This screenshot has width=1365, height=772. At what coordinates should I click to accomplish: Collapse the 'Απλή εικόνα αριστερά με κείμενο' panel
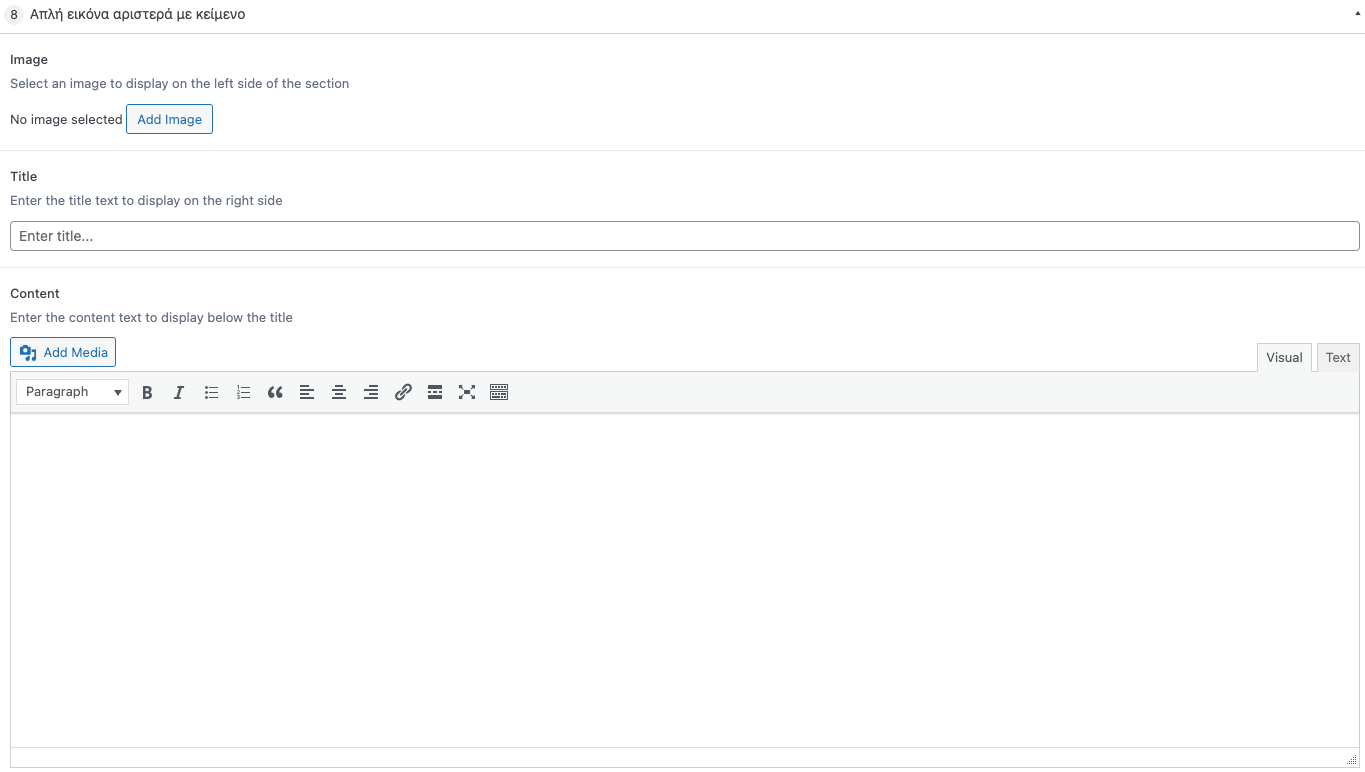coord(1355,14)
